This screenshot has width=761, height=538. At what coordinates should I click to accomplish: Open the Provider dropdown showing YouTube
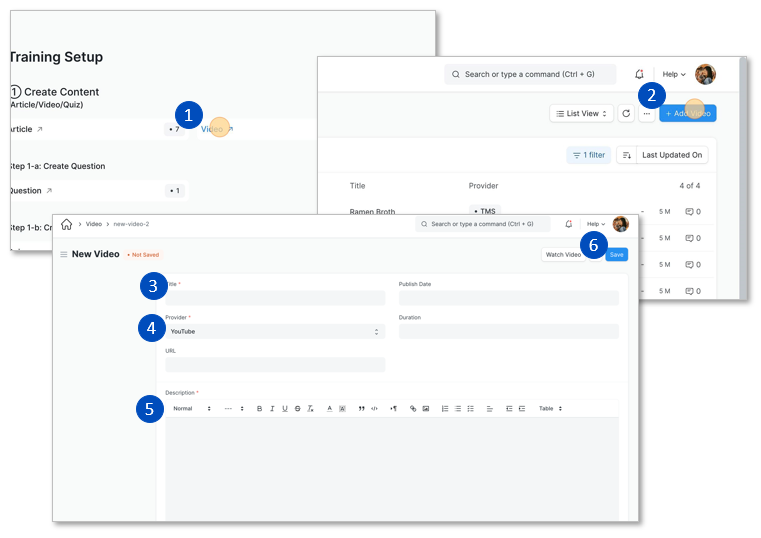[275, 331]
